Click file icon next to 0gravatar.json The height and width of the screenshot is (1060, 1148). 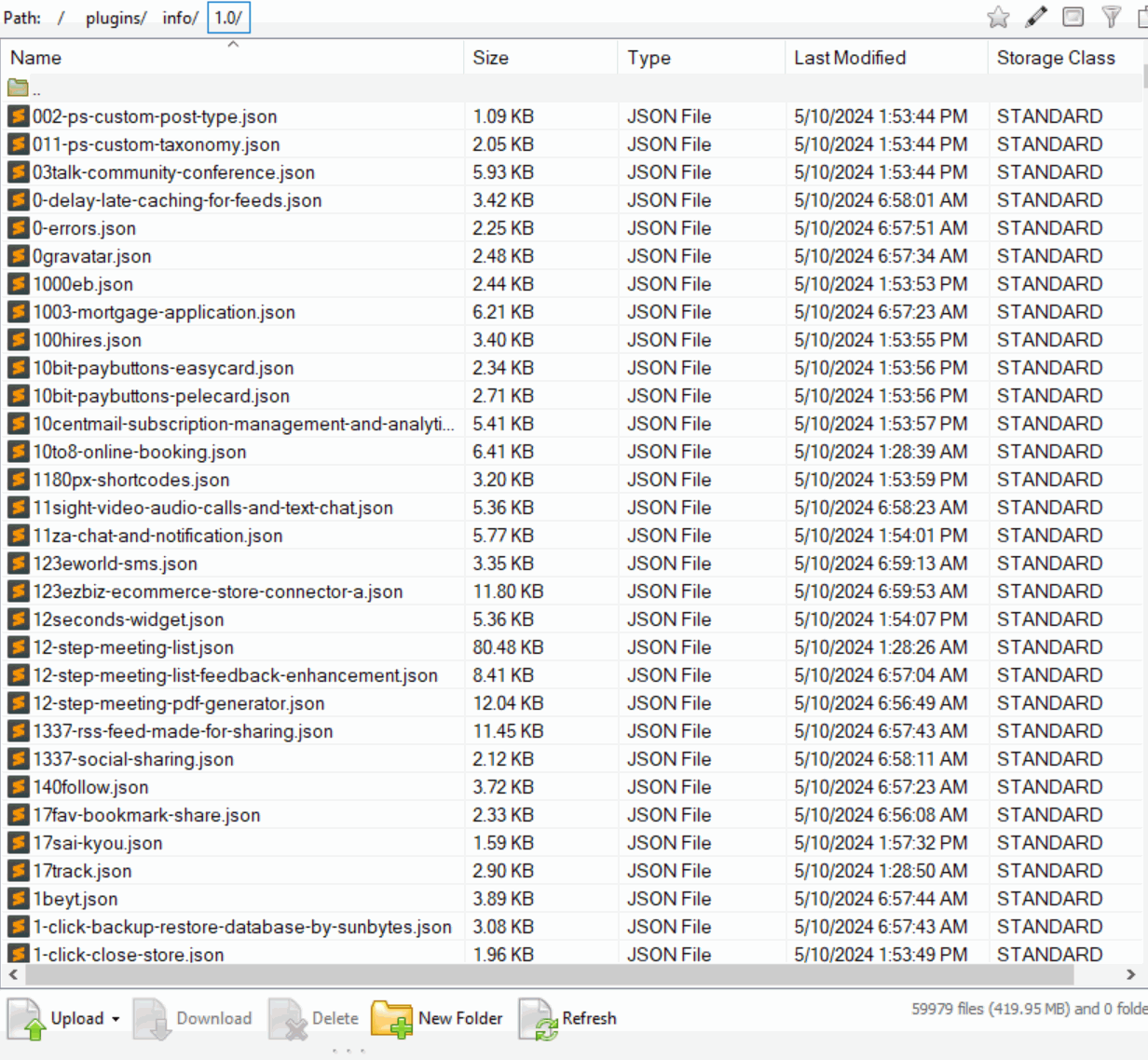[x=18, y=256]
